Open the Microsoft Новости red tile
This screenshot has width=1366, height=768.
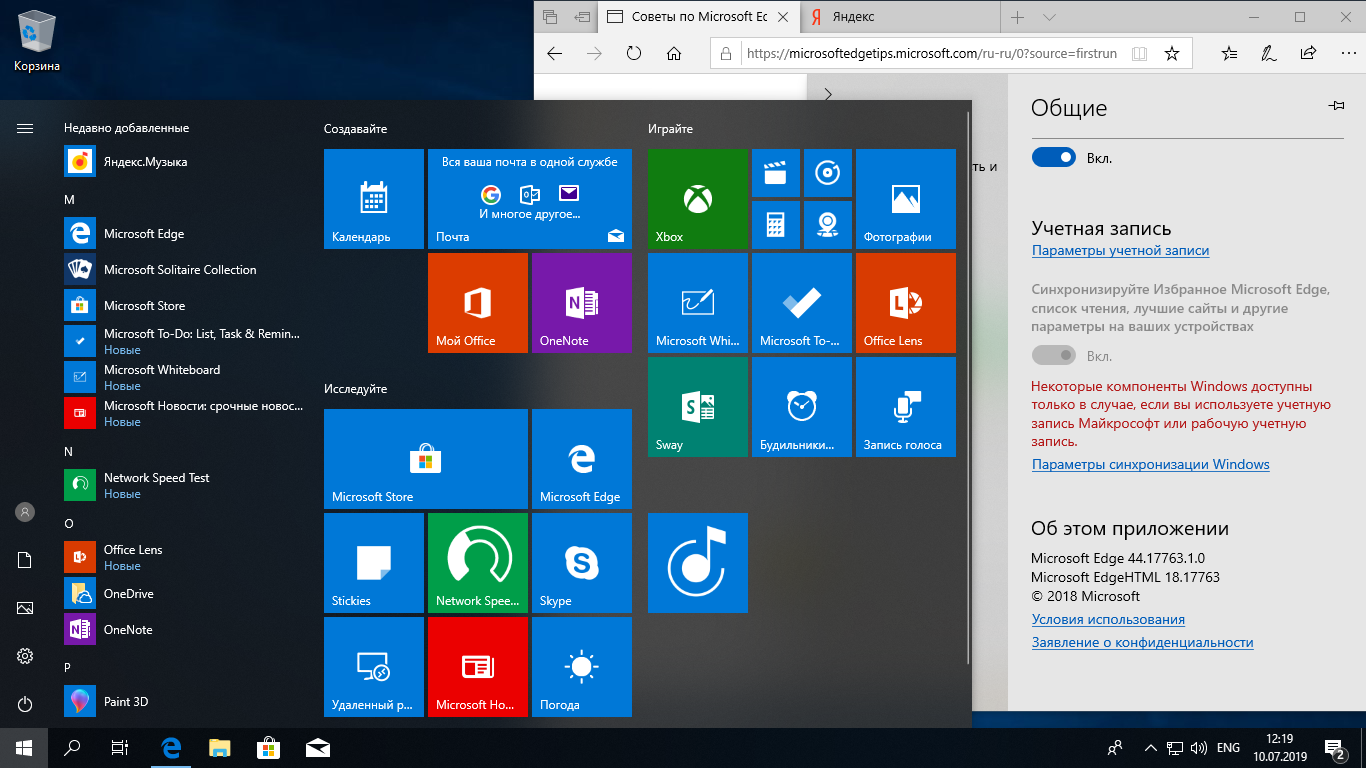click(x=478, y=667)
